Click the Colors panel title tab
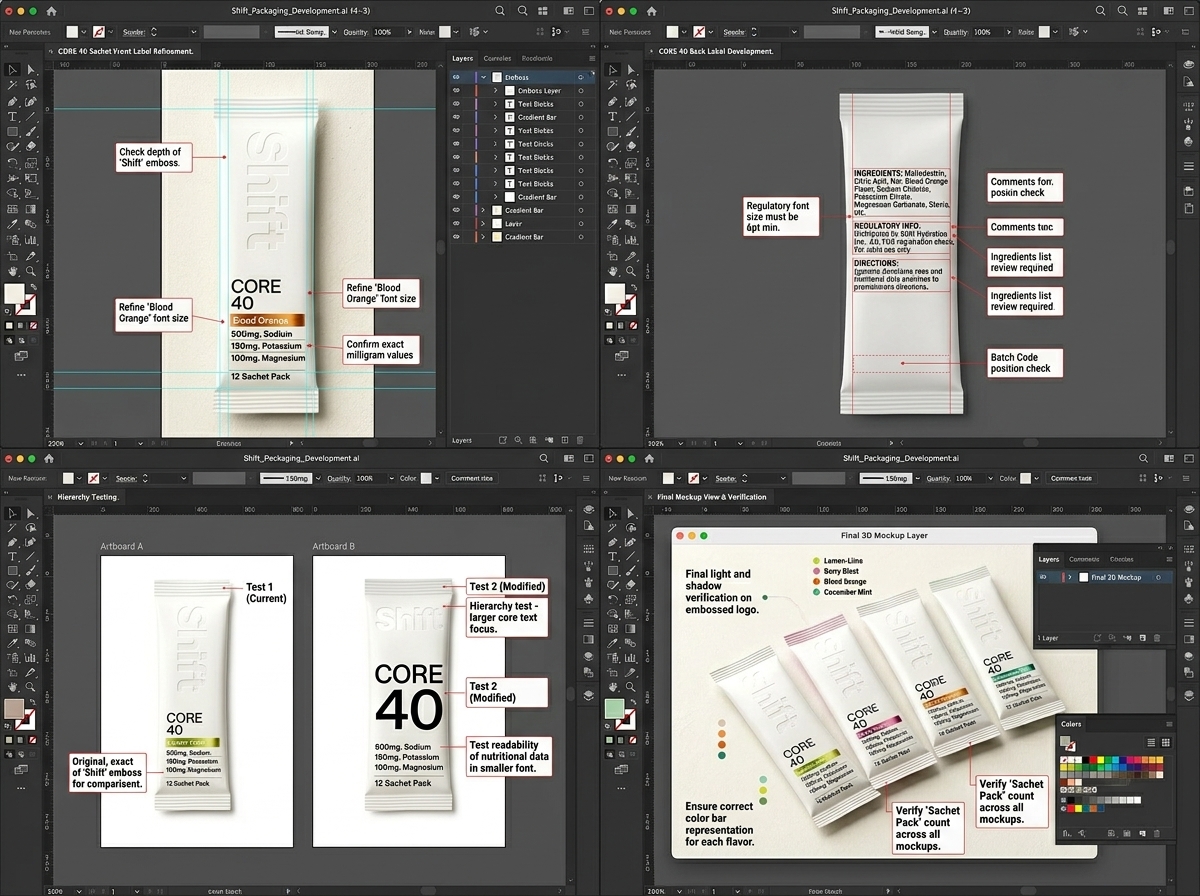Screen dimensions: 1200x896 [x=1072, y=724]
